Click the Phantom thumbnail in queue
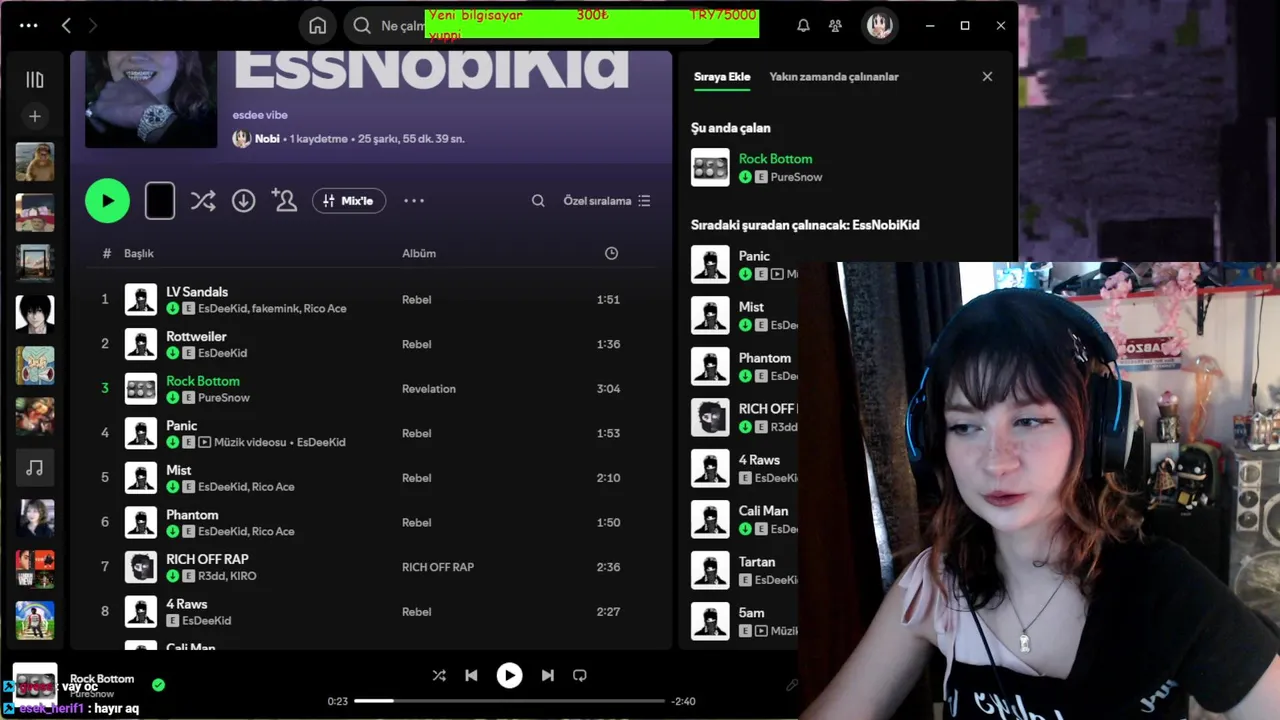Image resolution: width=1280 pixels, height=720 pixels. point(710,367)
